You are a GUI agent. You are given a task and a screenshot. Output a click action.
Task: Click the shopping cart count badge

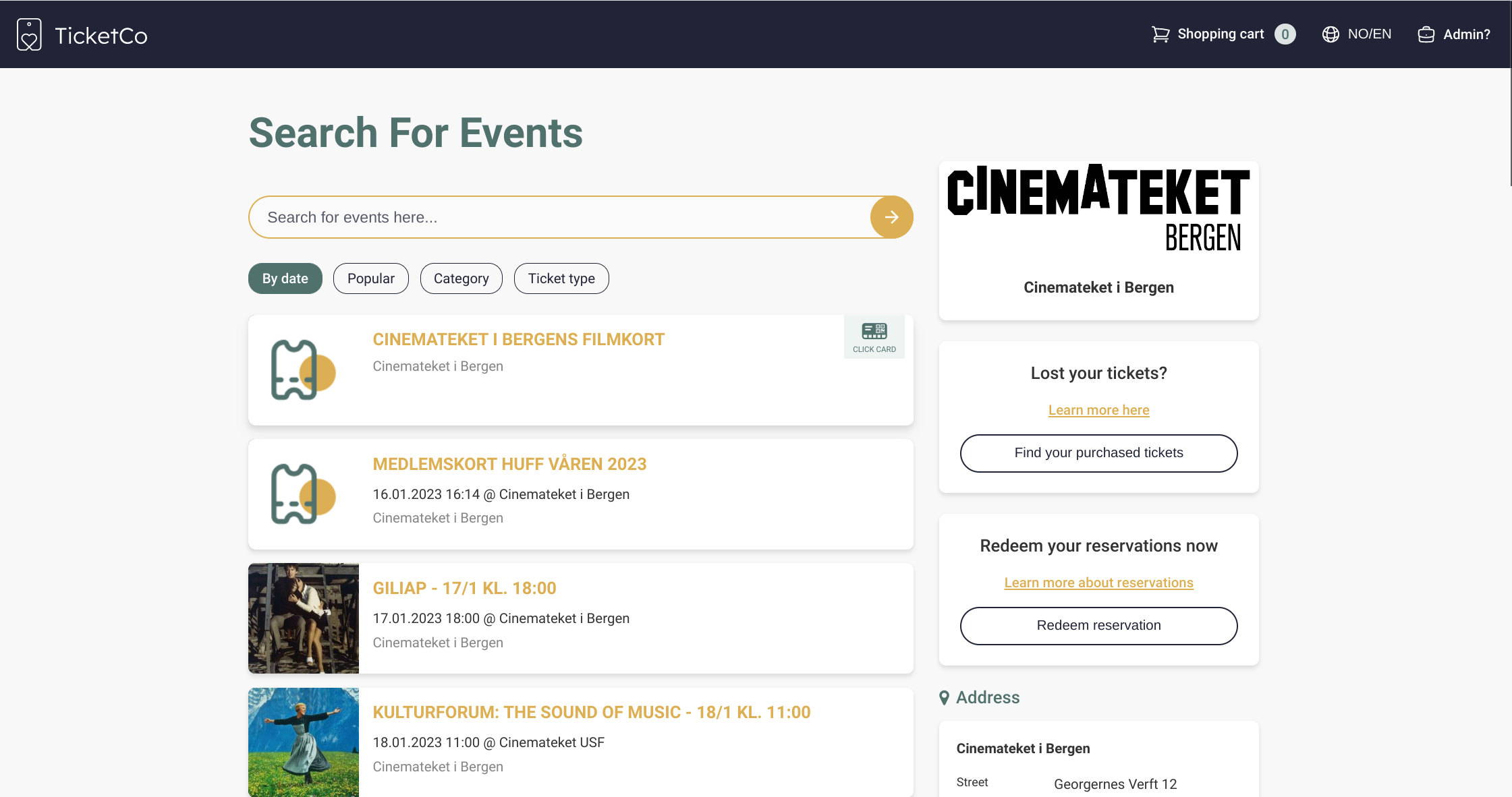(1285, 34)
